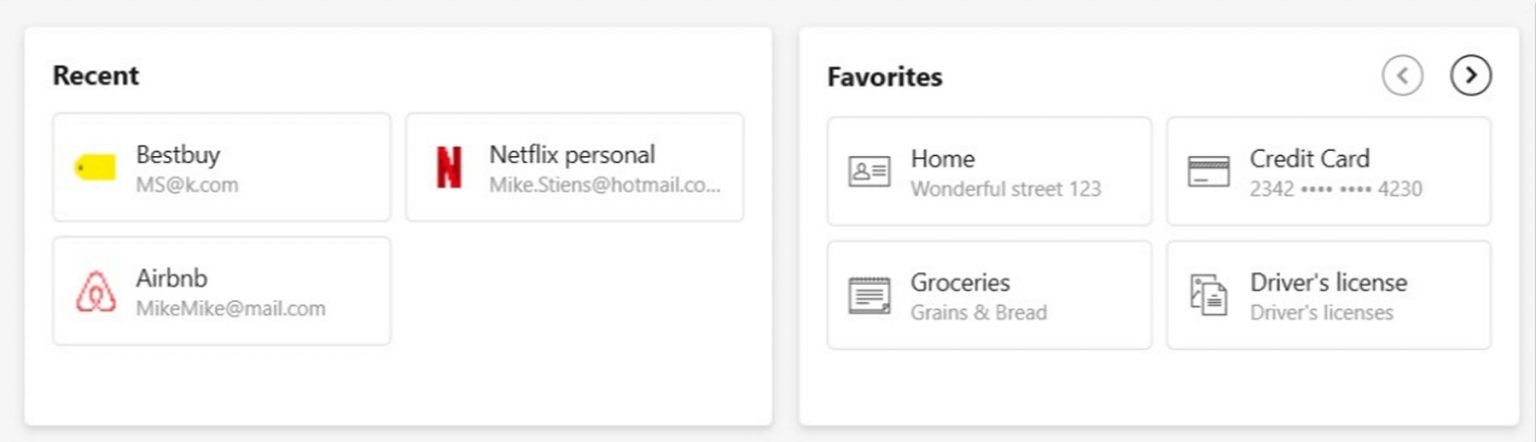This screenshot has height=442, width=1536.
Task: Click the Recent section heading
Action: (x=96, y=76)
